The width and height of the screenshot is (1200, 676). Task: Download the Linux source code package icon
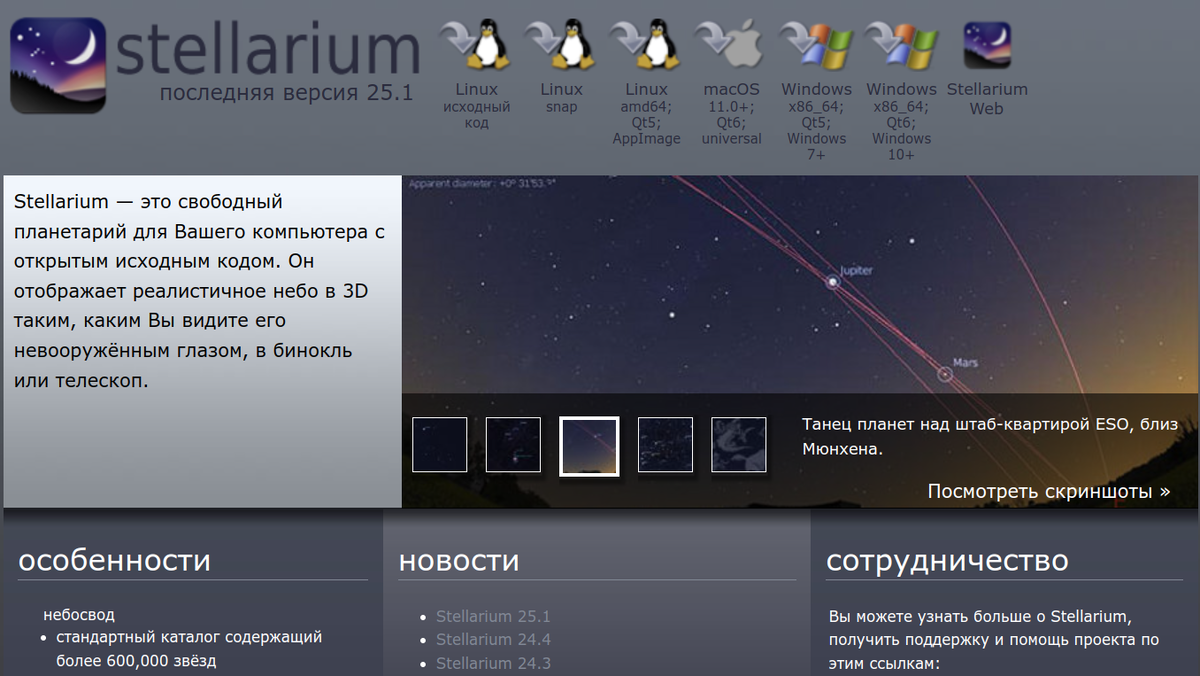pos(476,44)
